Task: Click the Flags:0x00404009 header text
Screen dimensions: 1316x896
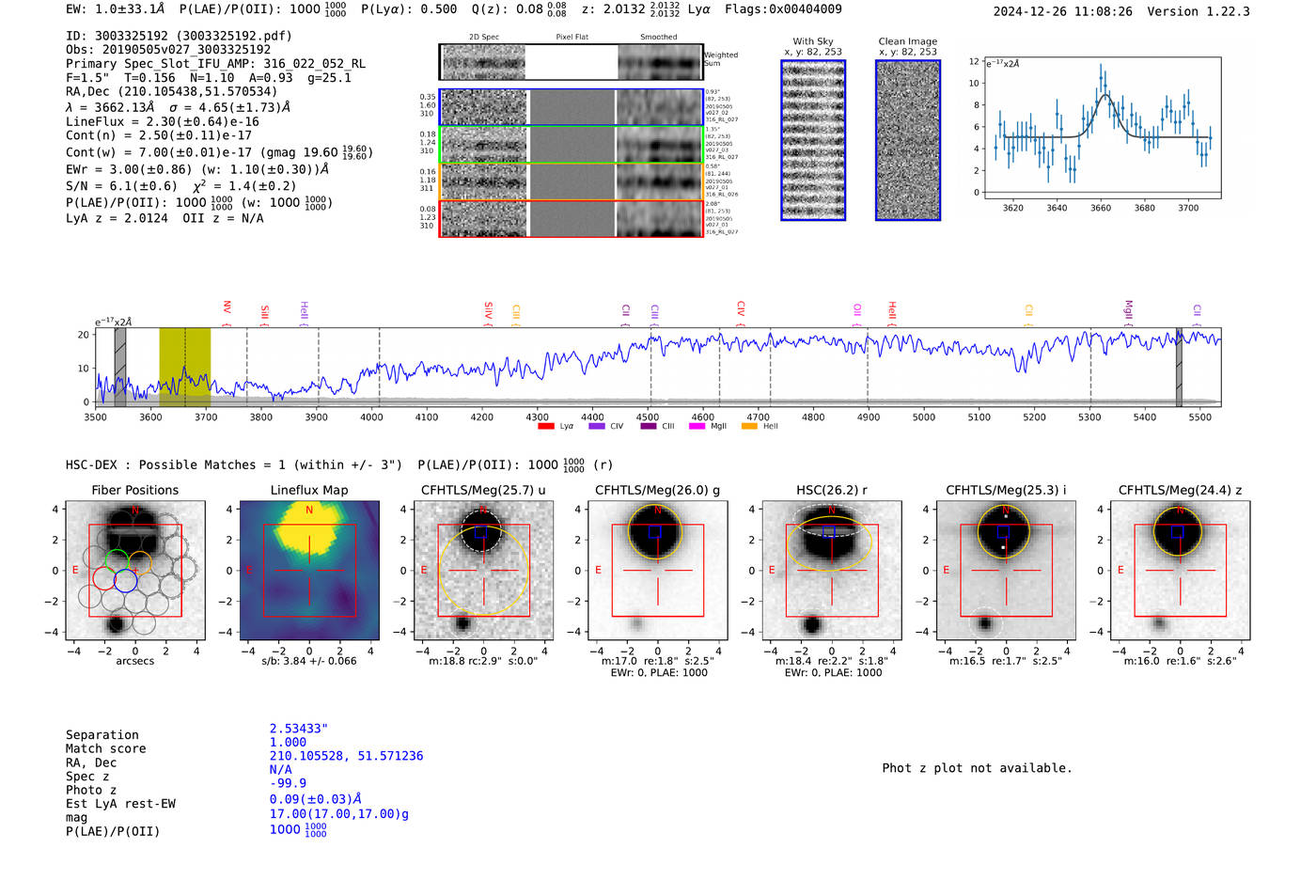Action: [x=783, y=9]
